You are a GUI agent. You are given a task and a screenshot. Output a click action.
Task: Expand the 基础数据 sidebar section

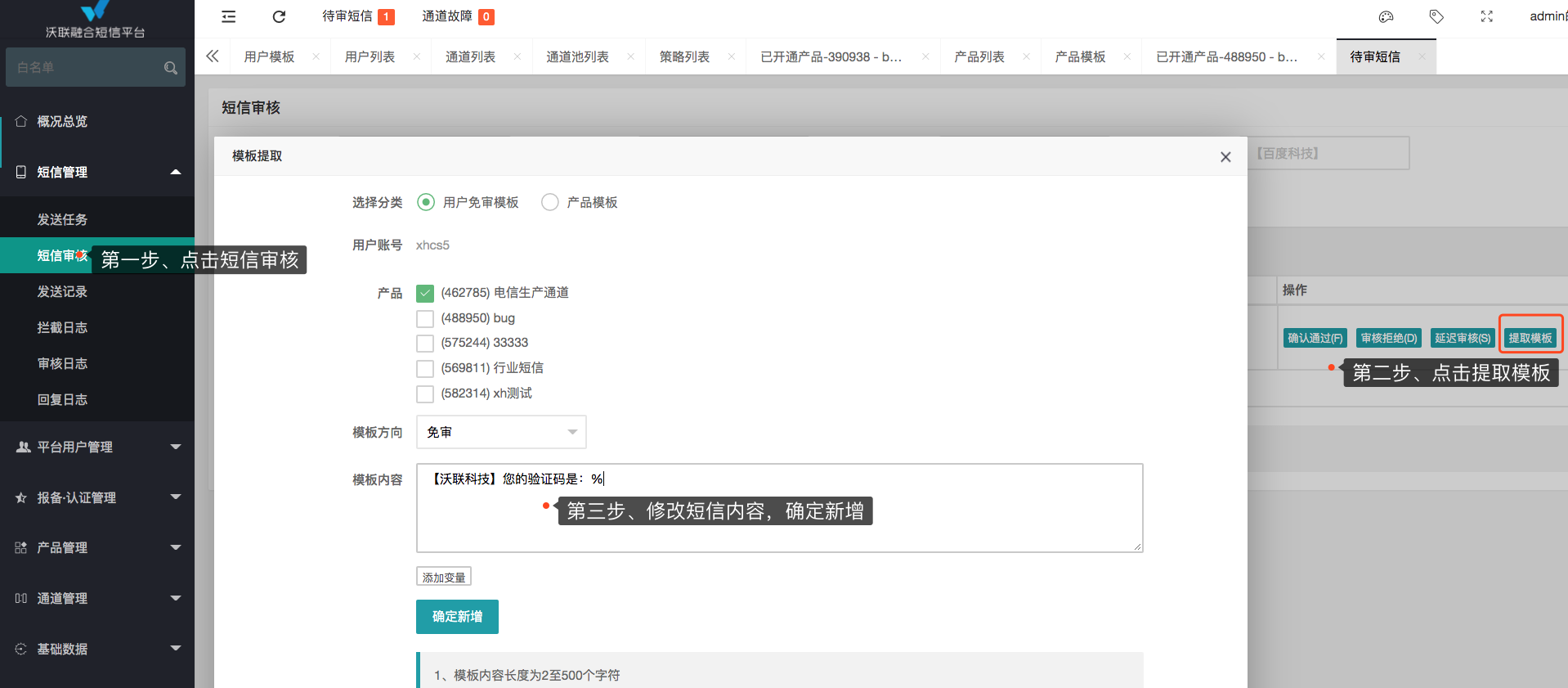(97, 649)
